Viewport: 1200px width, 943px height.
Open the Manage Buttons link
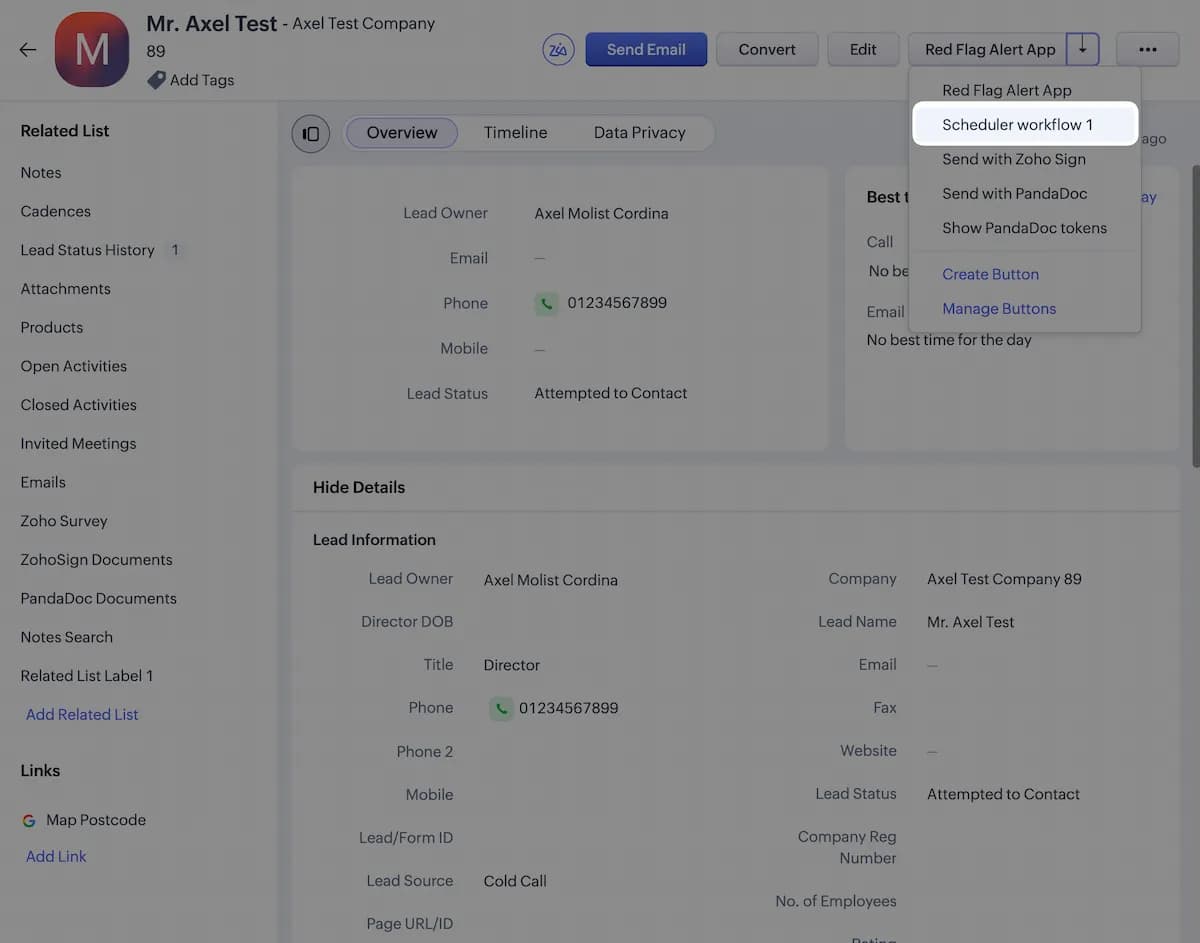click(x=998, y=308)
